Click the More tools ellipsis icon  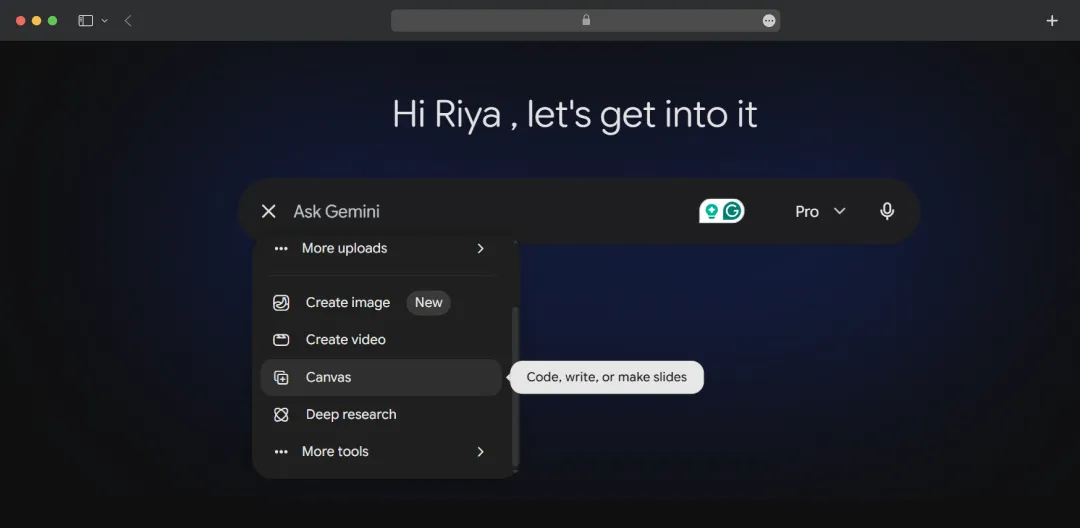click(x=281, y=452)
